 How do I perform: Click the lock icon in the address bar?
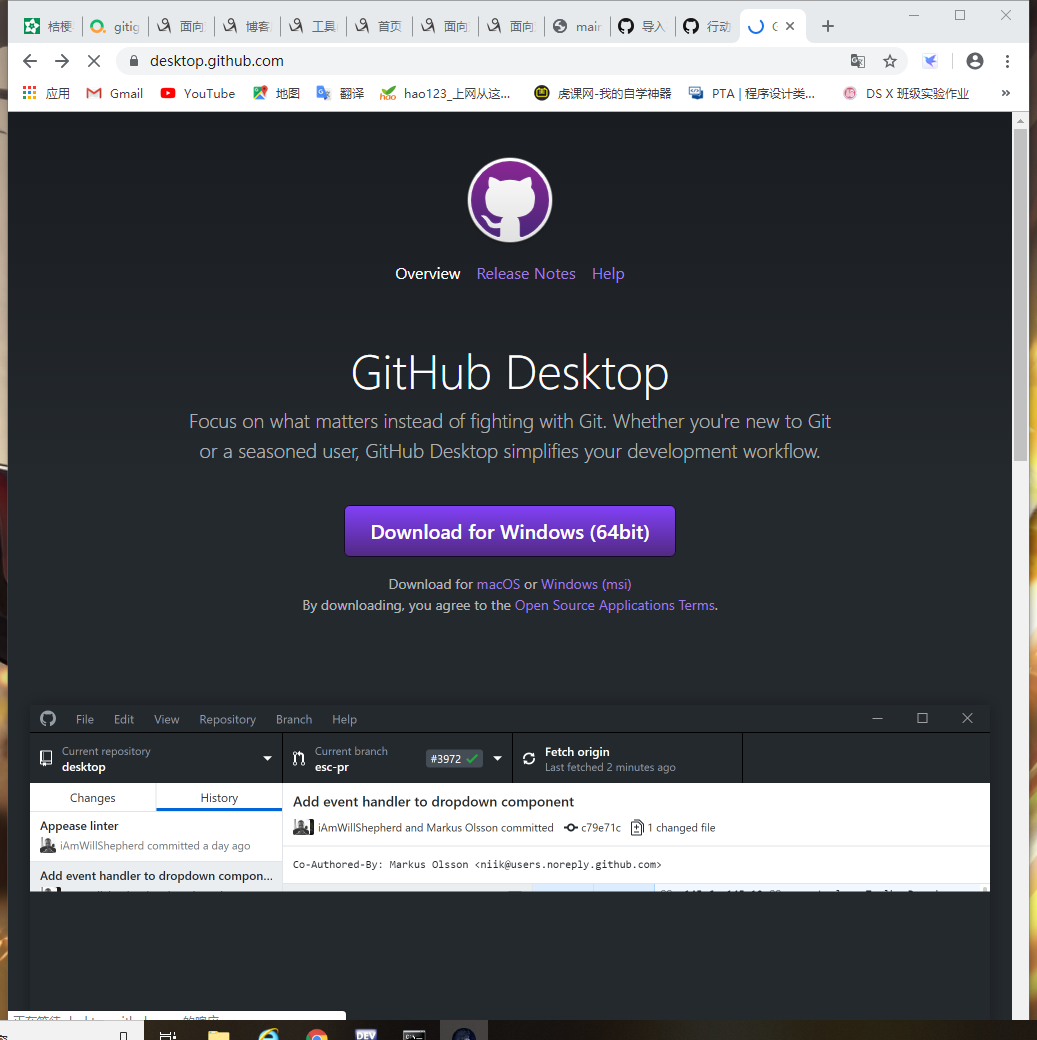click(134, 61)
